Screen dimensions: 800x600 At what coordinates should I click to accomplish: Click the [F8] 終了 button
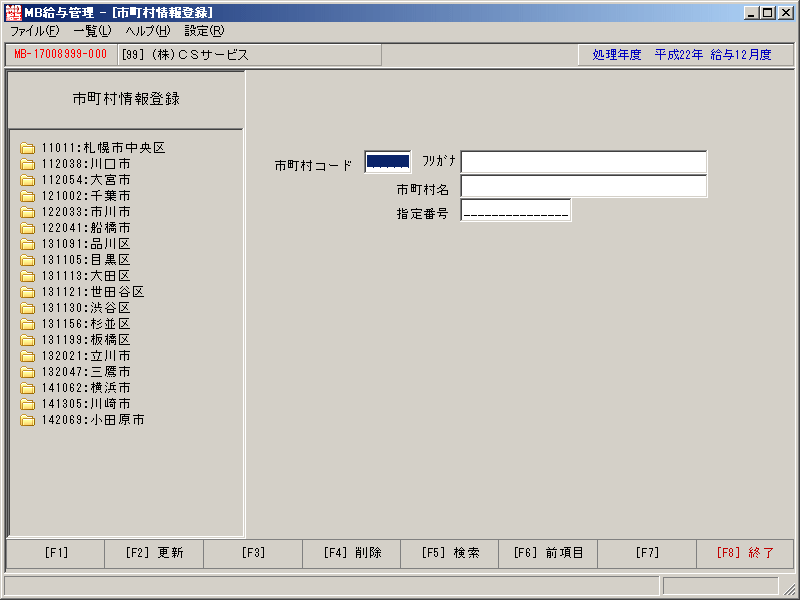click(745, 553)
